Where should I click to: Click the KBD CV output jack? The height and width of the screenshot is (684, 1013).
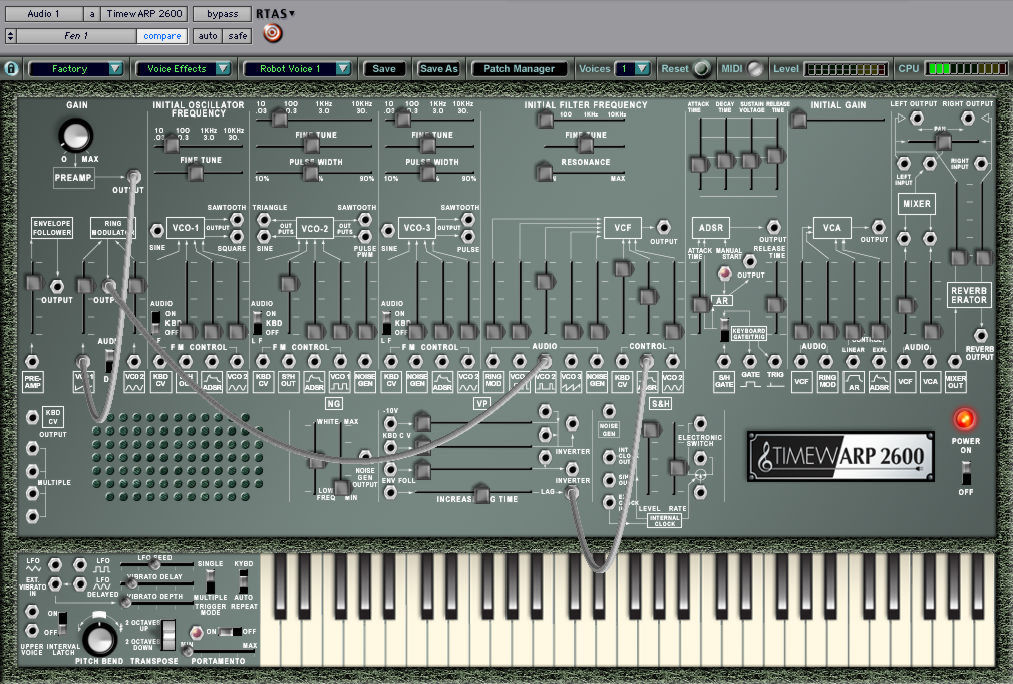(32, 417)
